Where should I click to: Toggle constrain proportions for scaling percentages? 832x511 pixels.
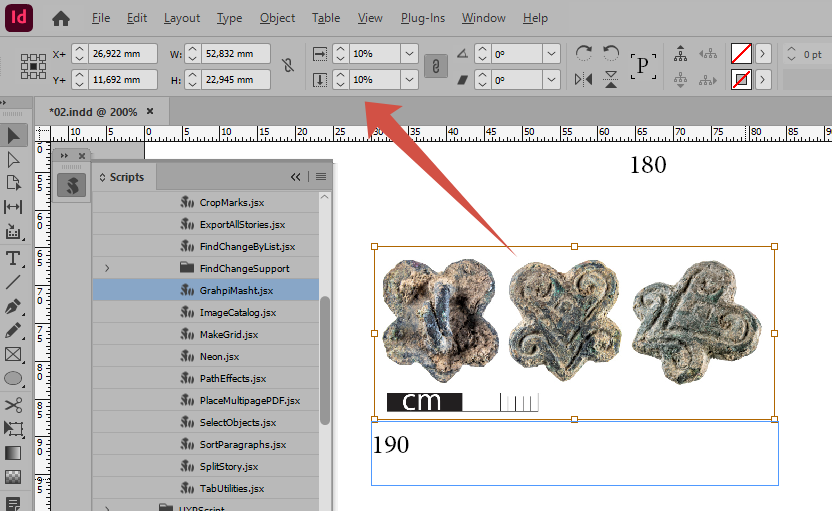click(436, 66)
